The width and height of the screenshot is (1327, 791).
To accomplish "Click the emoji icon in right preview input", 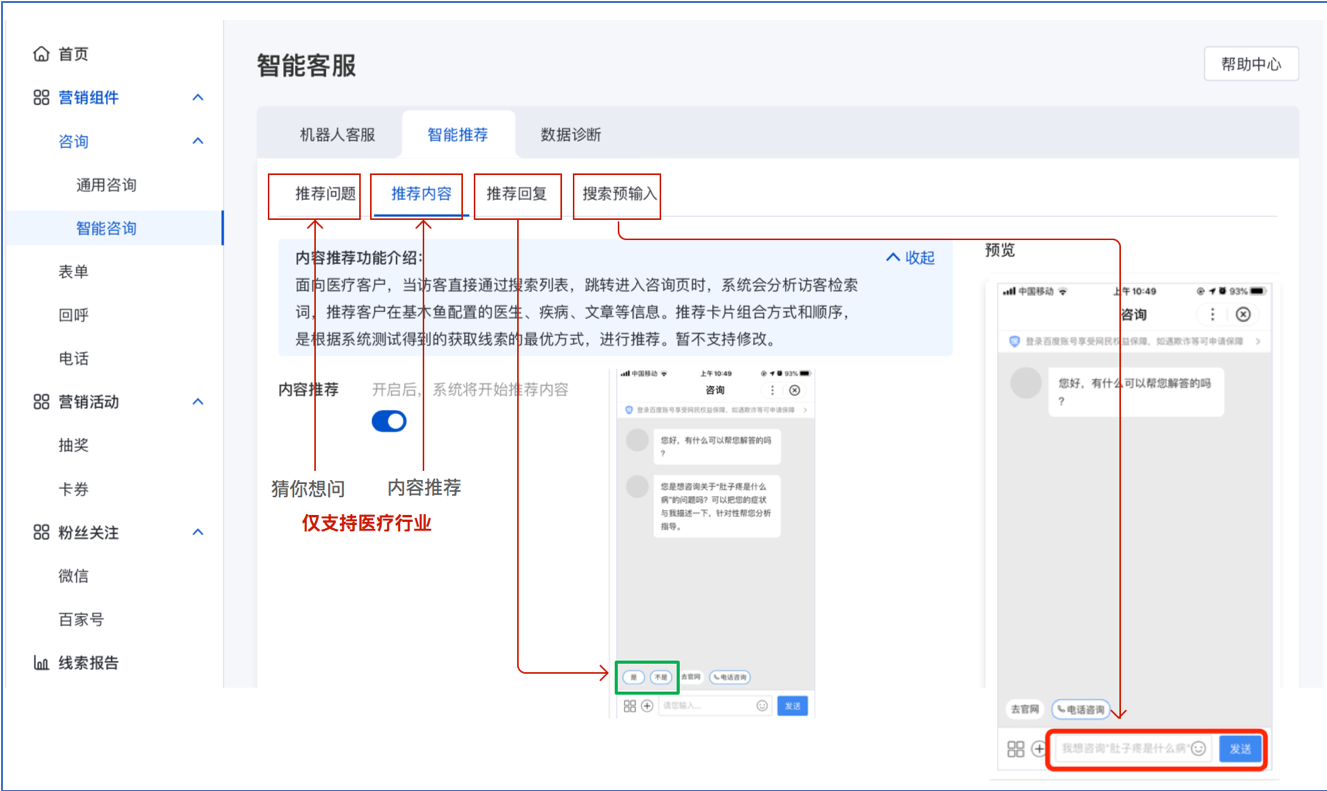I will click(1198, 749).
